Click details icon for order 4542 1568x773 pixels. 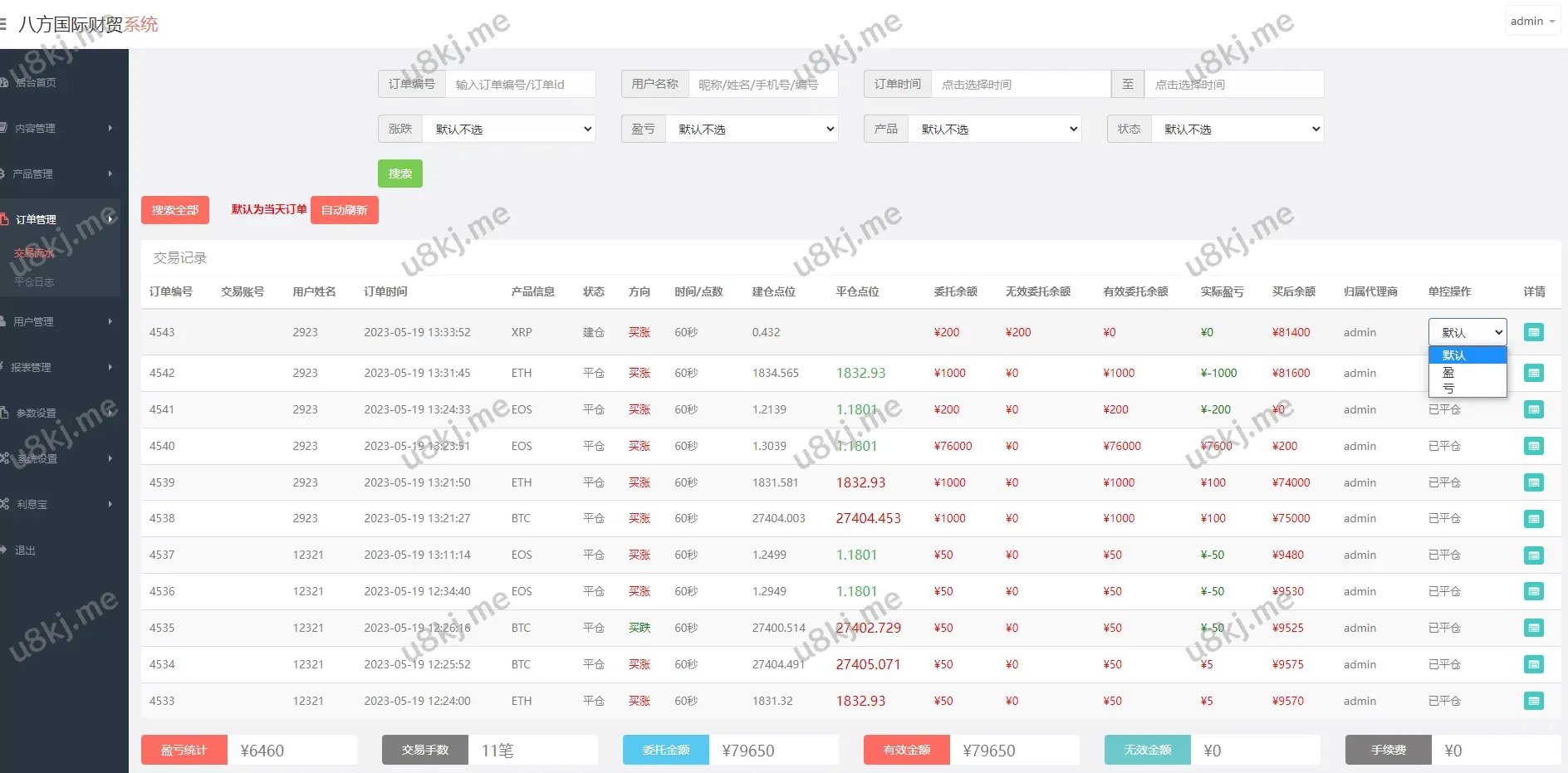pyautogui.click(x=1533, y=373)
